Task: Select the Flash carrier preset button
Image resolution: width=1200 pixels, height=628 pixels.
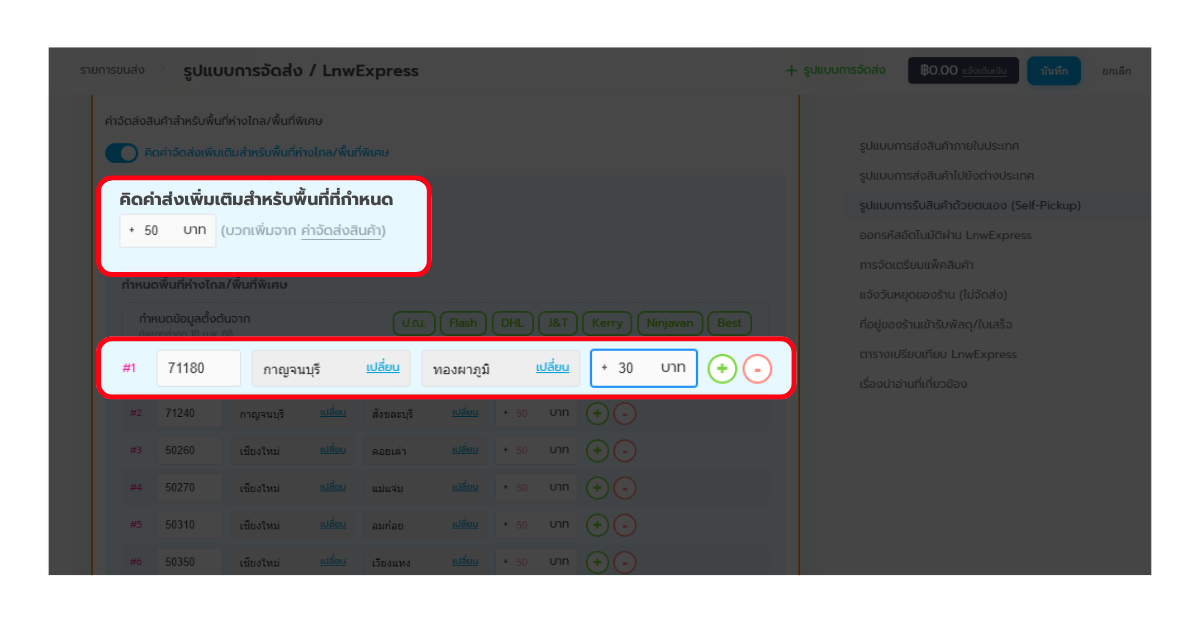Action: tap(463, 323)
